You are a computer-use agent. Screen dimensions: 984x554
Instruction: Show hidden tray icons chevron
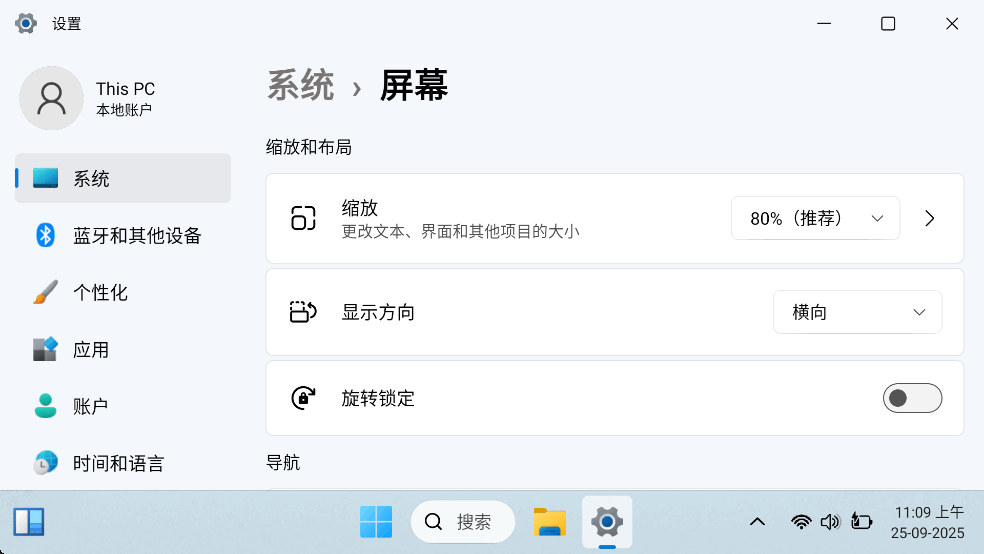pos(757,522)
